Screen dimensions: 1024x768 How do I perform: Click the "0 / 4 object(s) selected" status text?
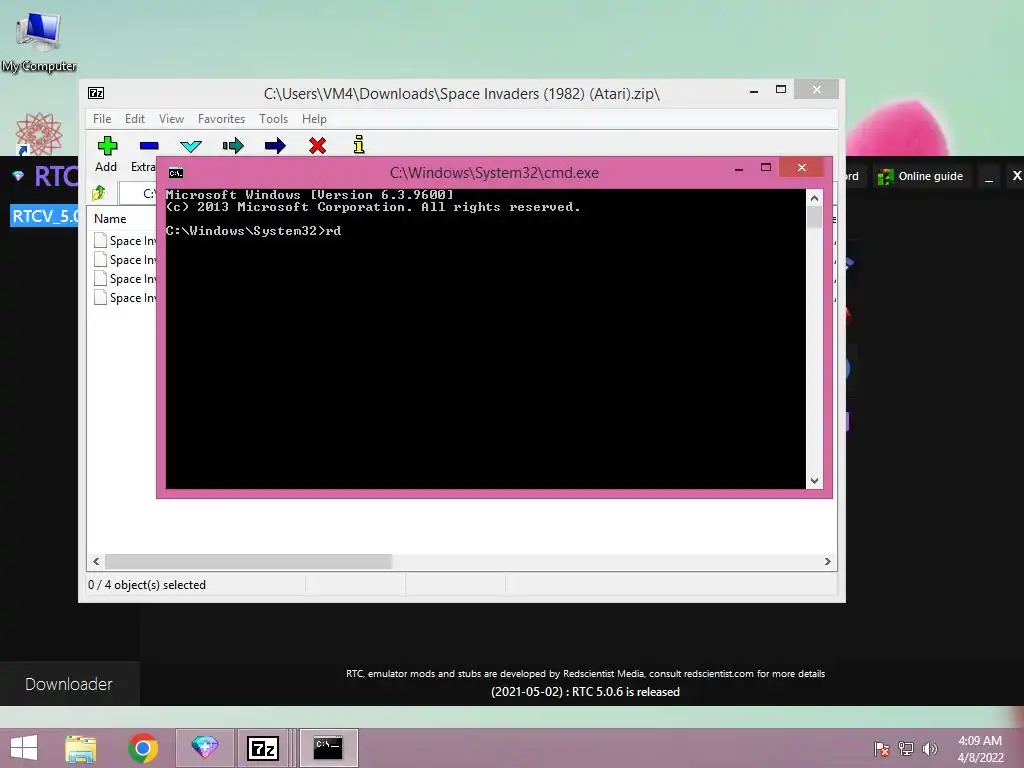click(147, 585)
